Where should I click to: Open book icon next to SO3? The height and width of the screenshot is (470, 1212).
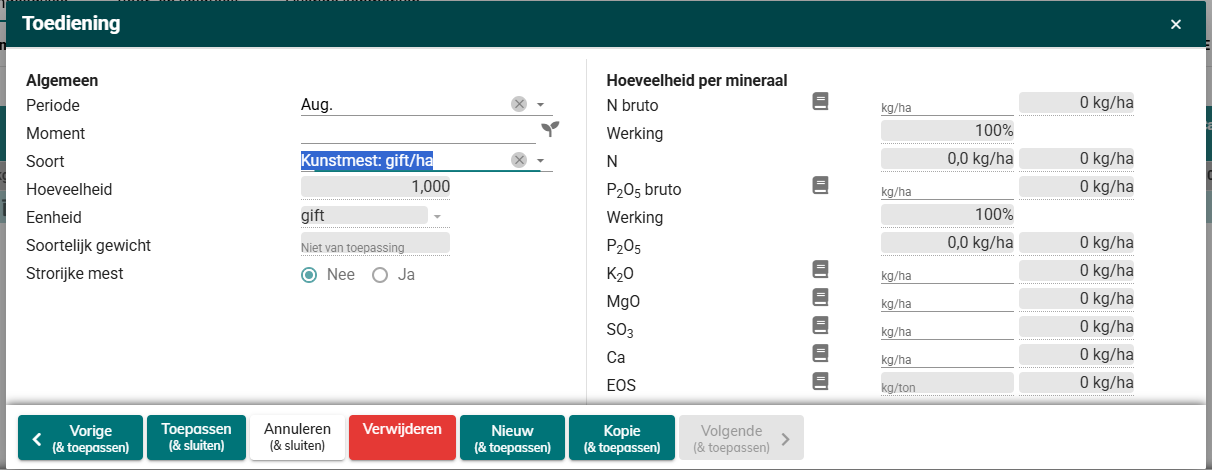coord(821,324)
